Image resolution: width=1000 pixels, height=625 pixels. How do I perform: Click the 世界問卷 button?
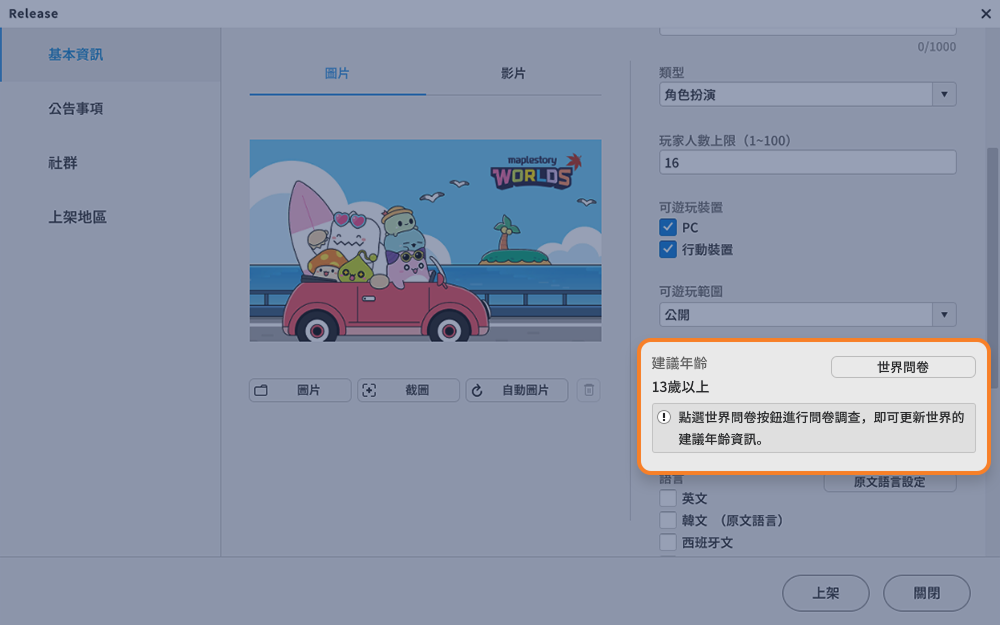tap(903, 367)
